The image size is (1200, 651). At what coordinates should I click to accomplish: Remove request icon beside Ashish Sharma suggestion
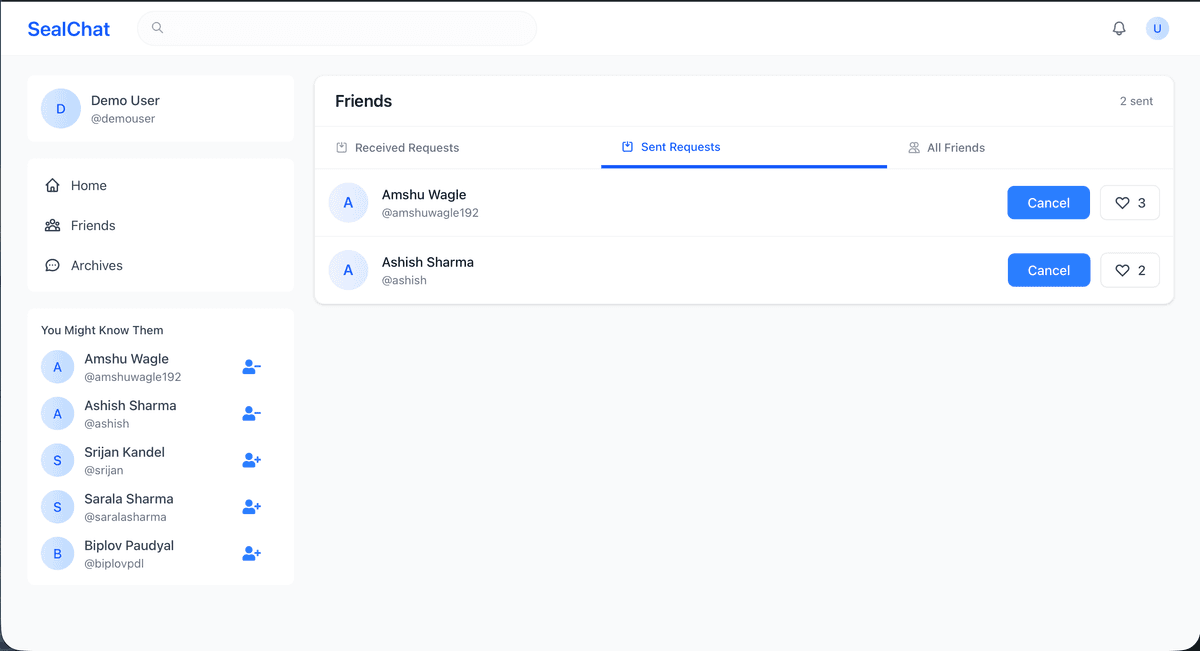tap(251, 414)
